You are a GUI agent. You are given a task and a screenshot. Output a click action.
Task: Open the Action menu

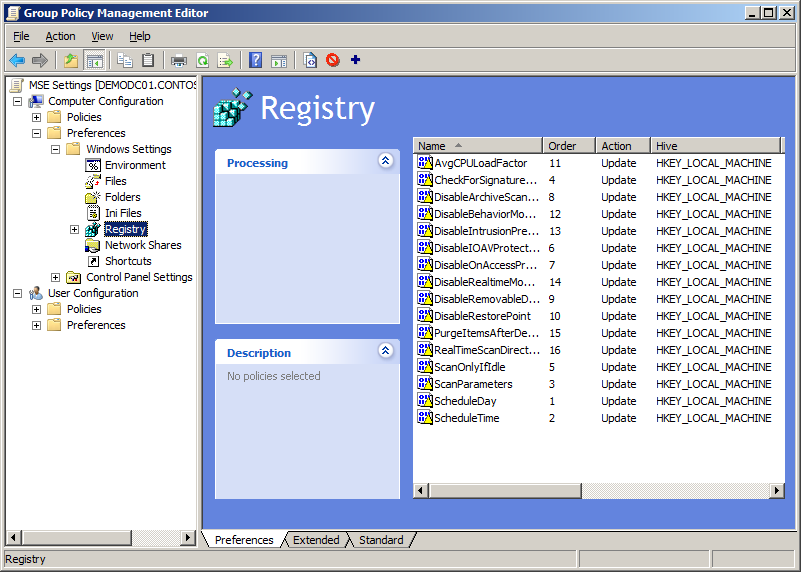click(x=60, y=36)
